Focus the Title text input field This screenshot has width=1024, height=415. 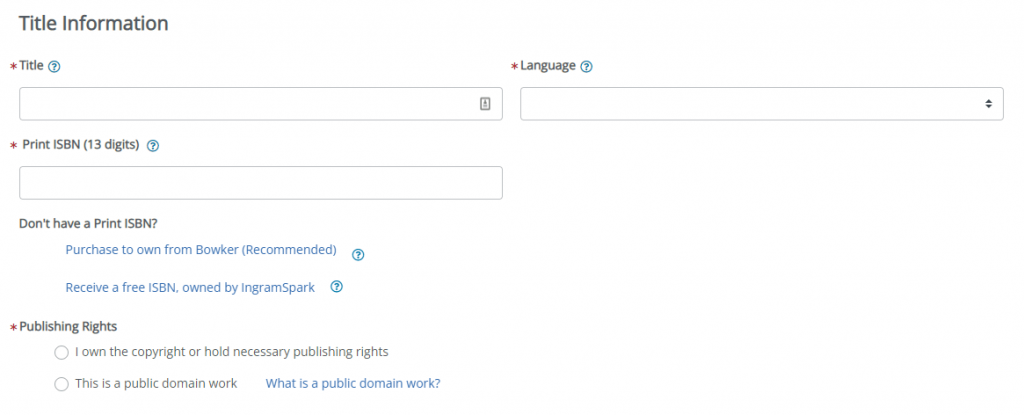point(261,103)
